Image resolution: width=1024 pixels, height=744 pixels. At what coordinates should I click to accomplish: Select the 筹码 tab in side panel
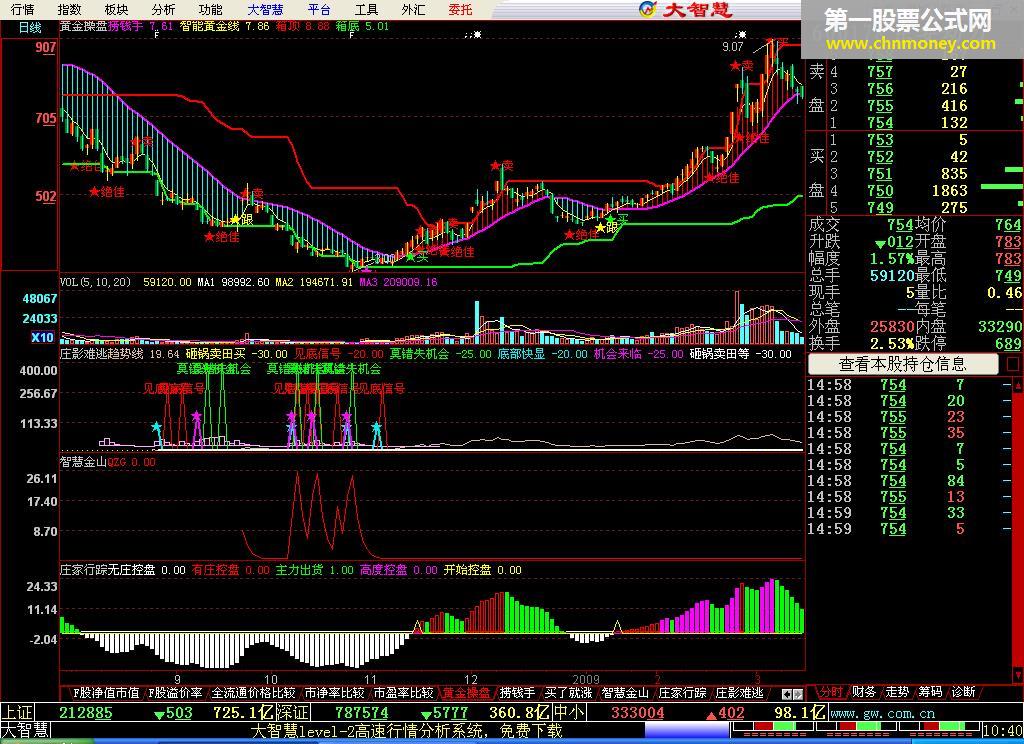[x=930, y=692]
